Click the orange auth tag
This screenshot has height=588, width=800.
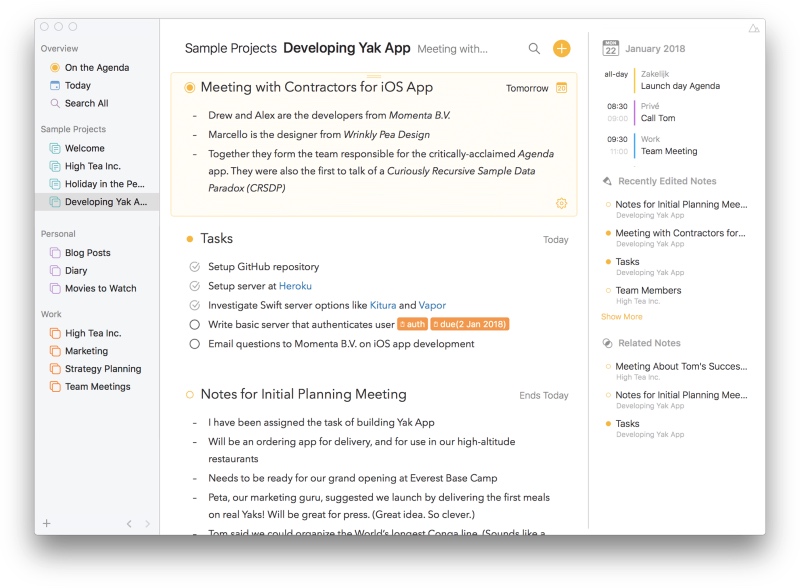pyautogui.click(x=412, y=325)
